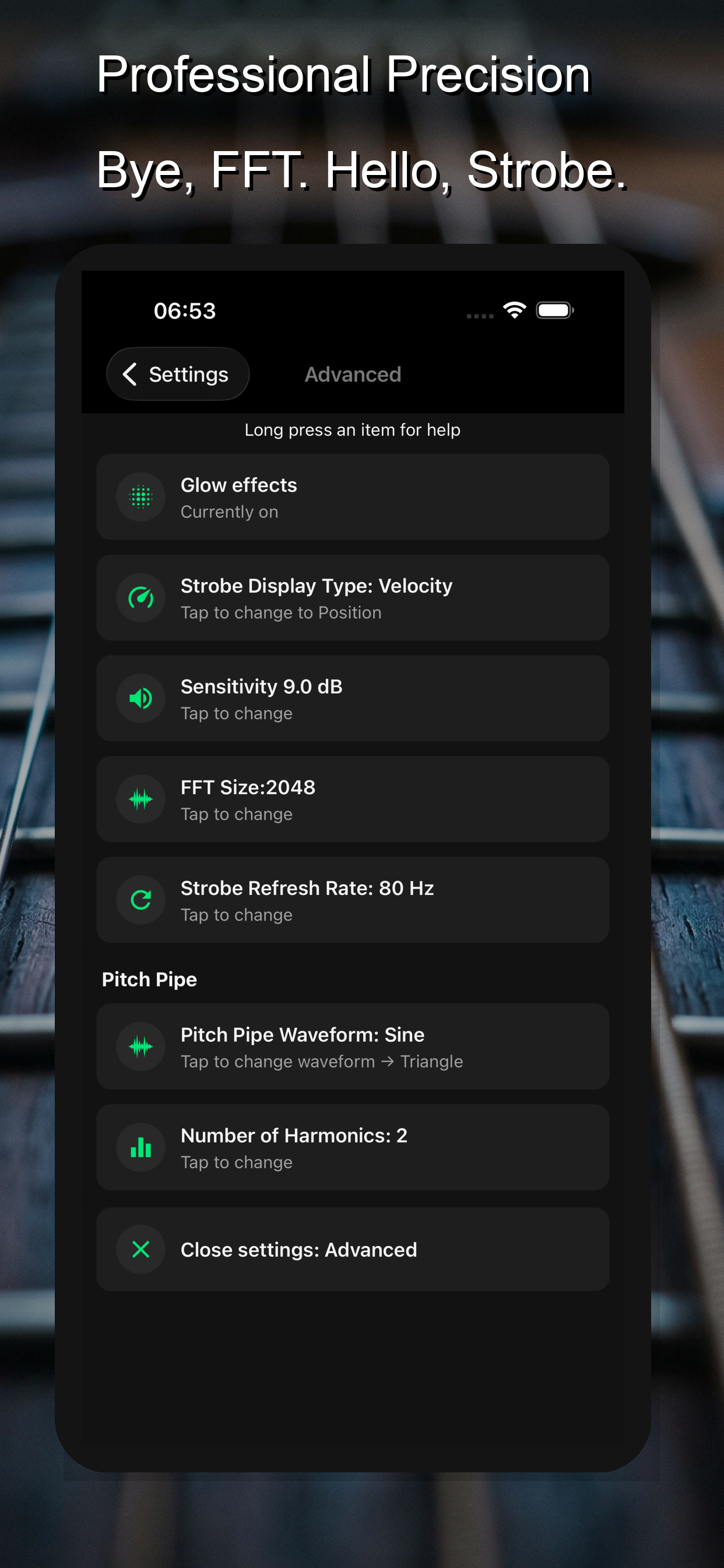724x1568 pixels.
Task: Change Pitch Pipe Waveform to Triangle
Action: (x=353, y=1047)
